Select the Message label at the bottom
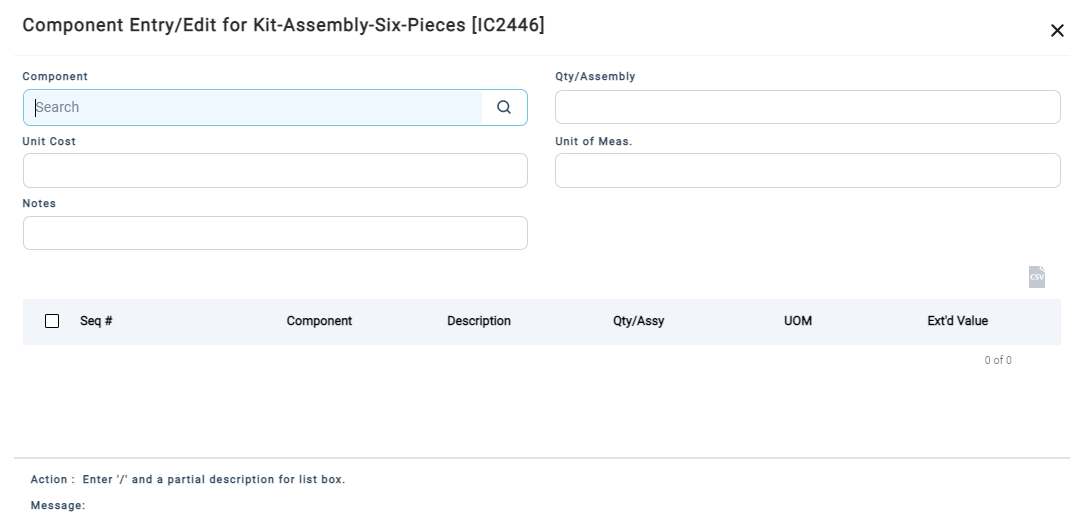The height and width of the screenshot is (527, 1084). tap(58, 506)
